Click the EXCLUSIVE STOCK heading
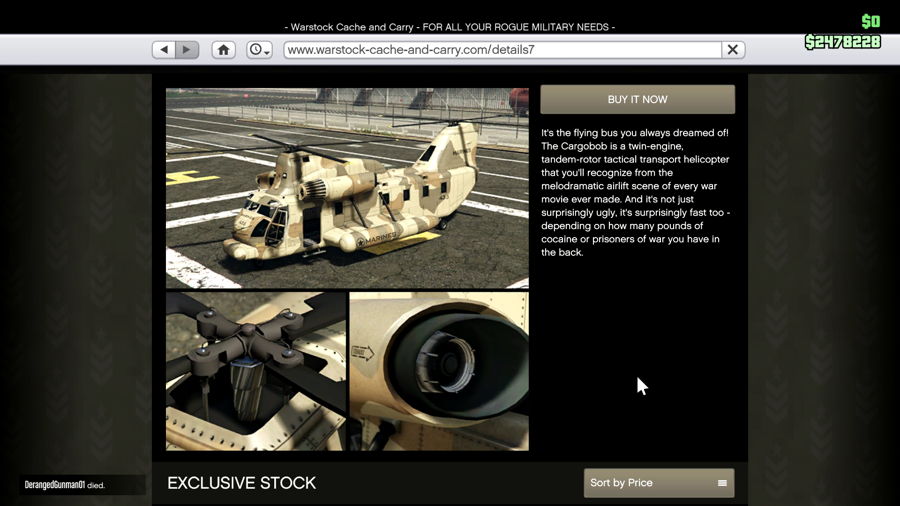This screenshot has width=900, height=506. (x=242, y=483)
